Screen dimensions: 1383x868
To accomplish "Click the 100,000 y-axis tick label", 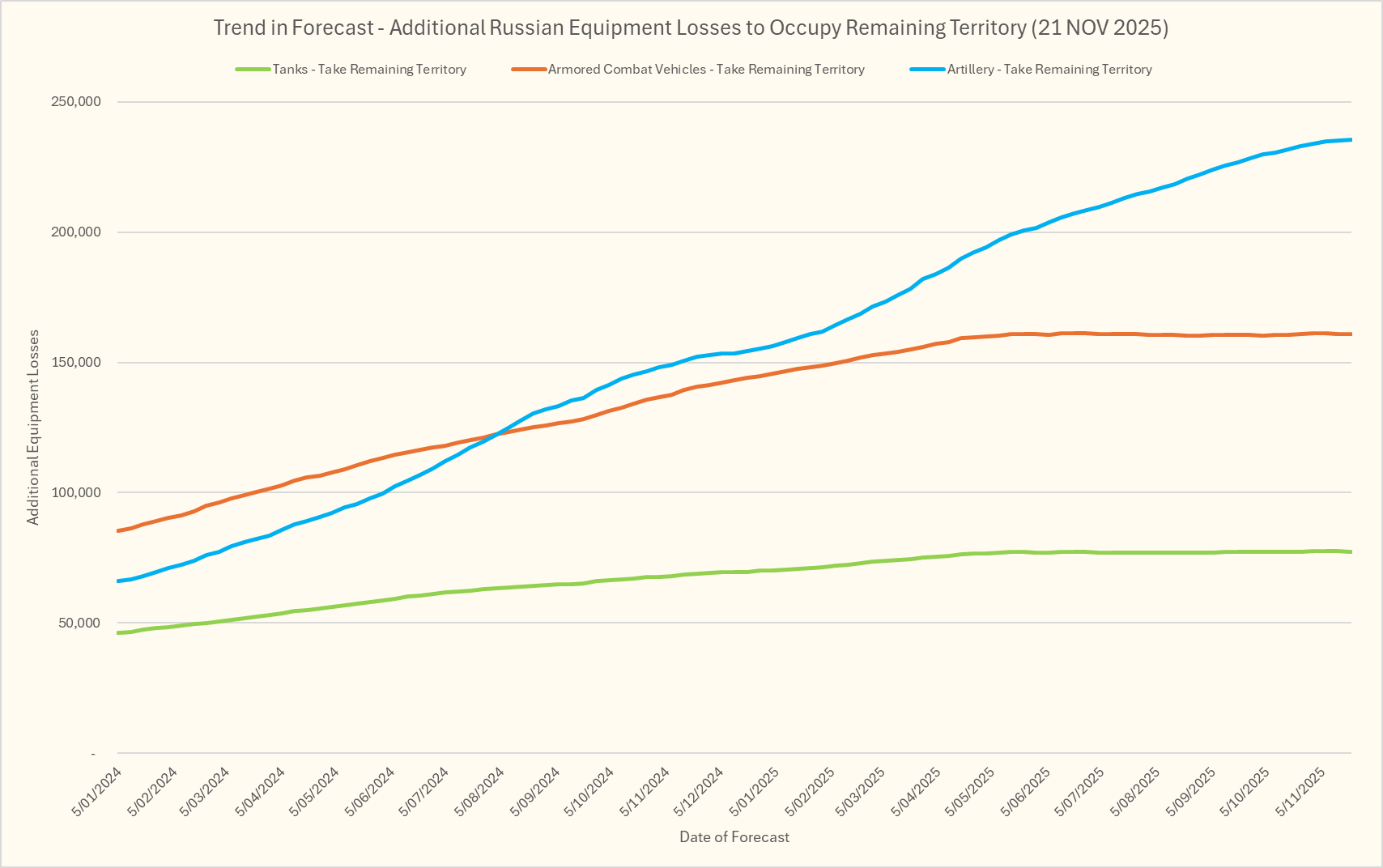I will click(x=74, y=493).
